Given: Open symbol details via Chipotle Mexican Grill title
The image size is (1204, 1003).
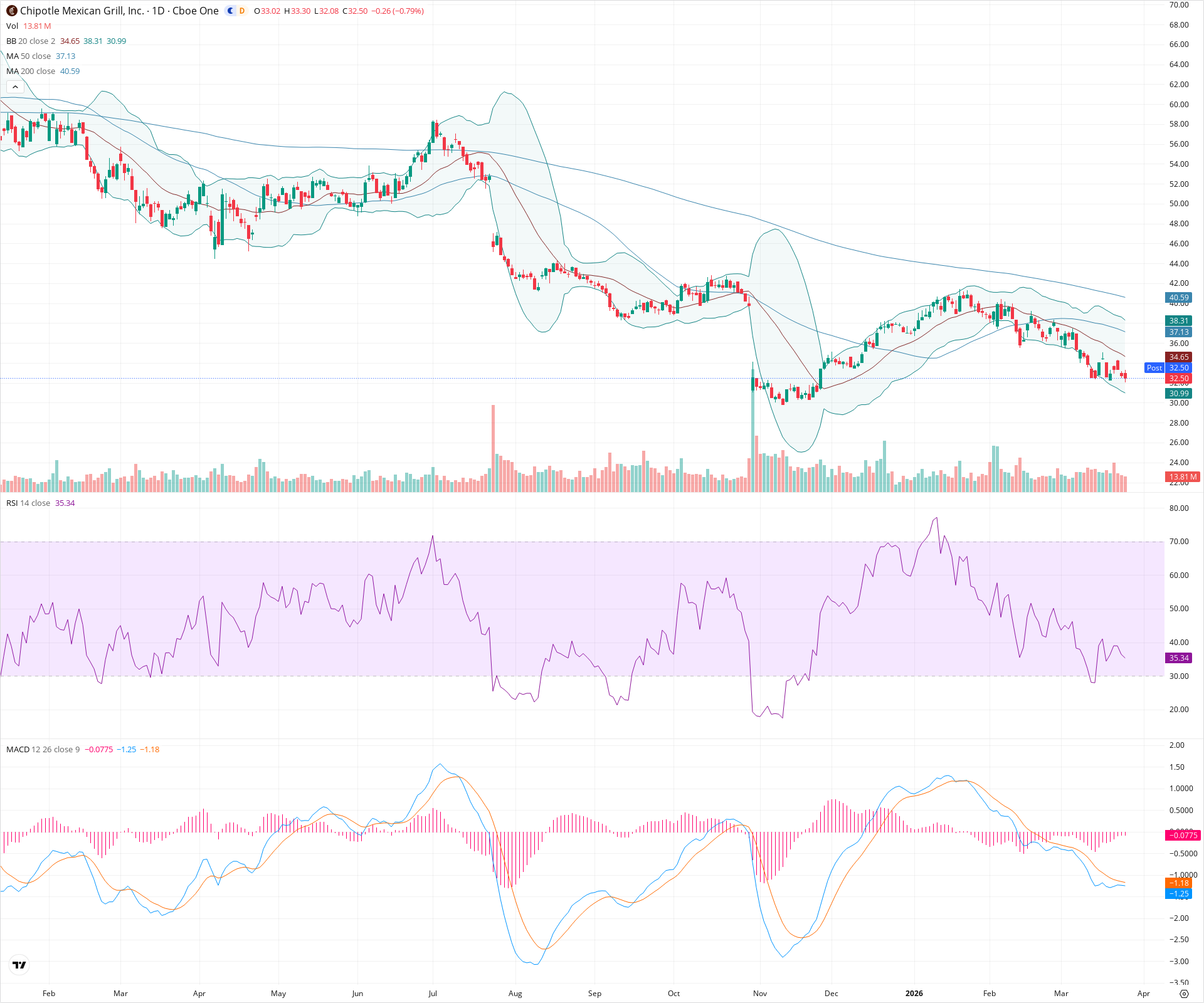Looking at the screenshot, I should pyautogui.click(x=82, y=11).
